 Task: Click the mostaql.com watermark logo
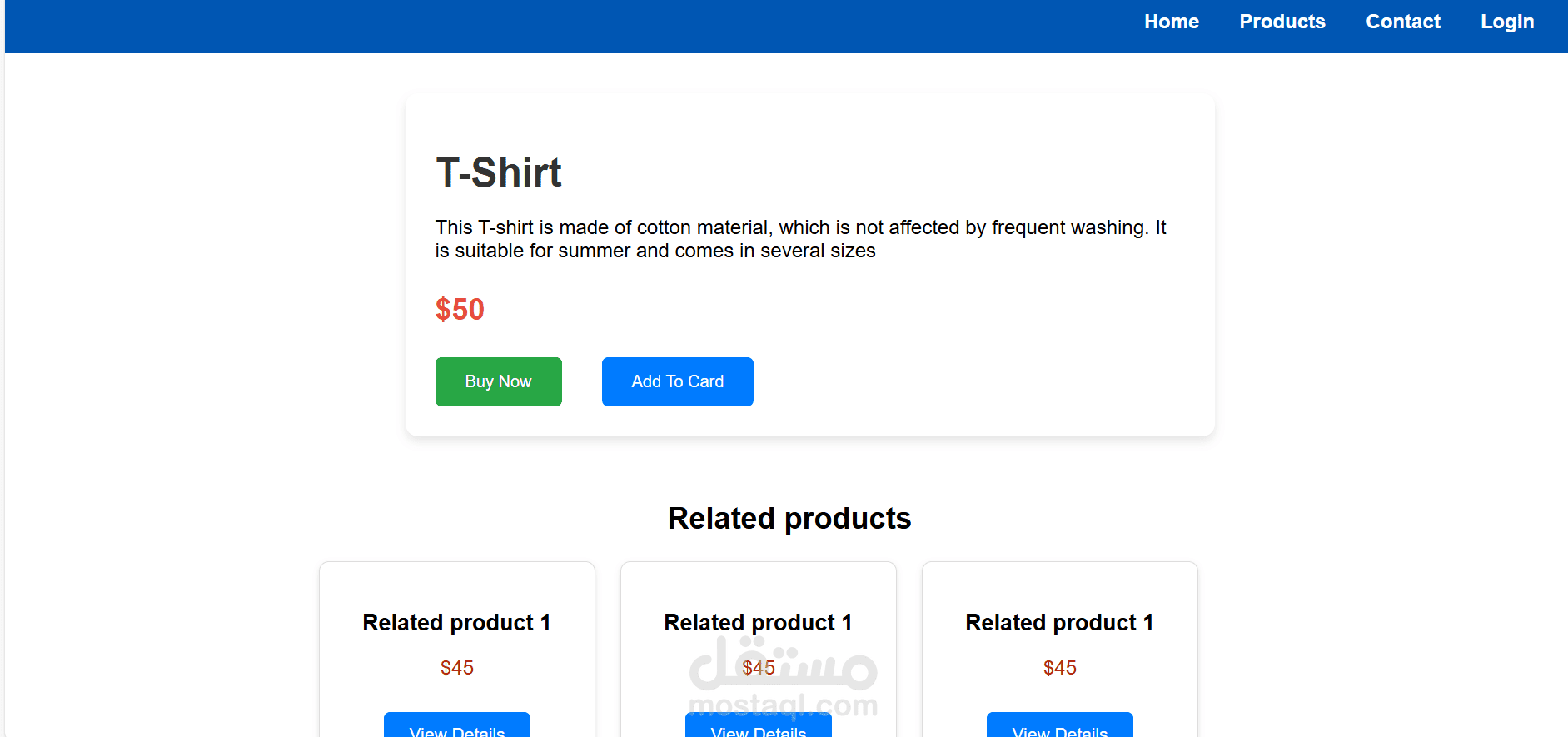click(783, 676)
